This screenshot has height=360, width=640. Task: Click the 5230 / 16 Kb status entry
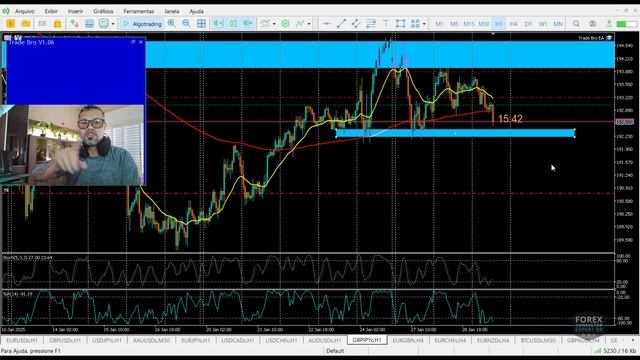[616, 351]
